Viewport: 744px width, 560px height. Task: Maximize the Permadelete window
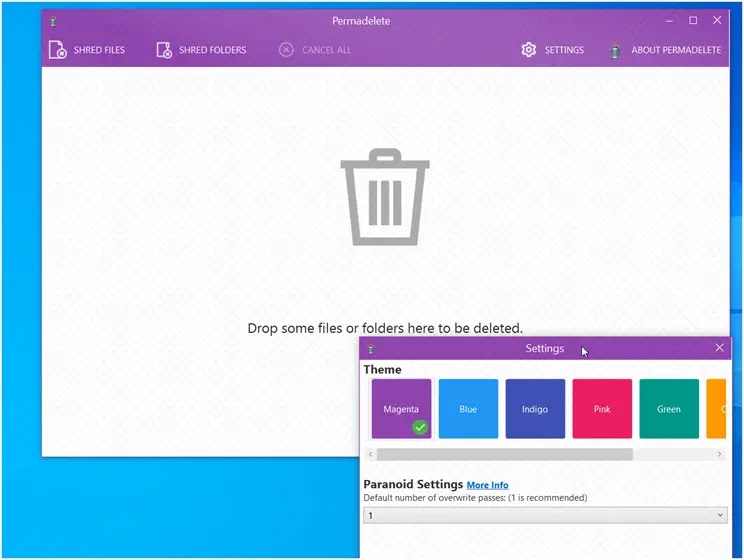693,20
